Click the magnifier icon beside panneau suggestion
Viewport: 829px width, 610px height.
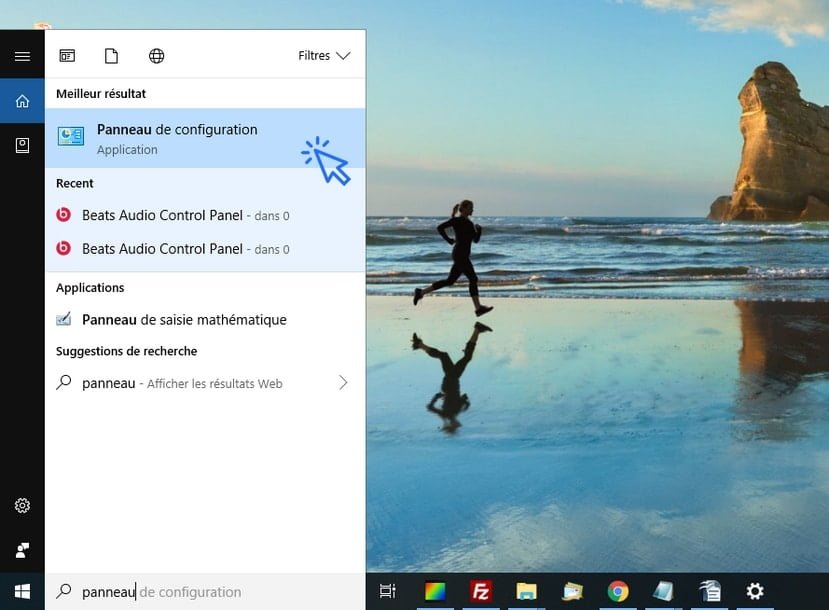(63, 382)
